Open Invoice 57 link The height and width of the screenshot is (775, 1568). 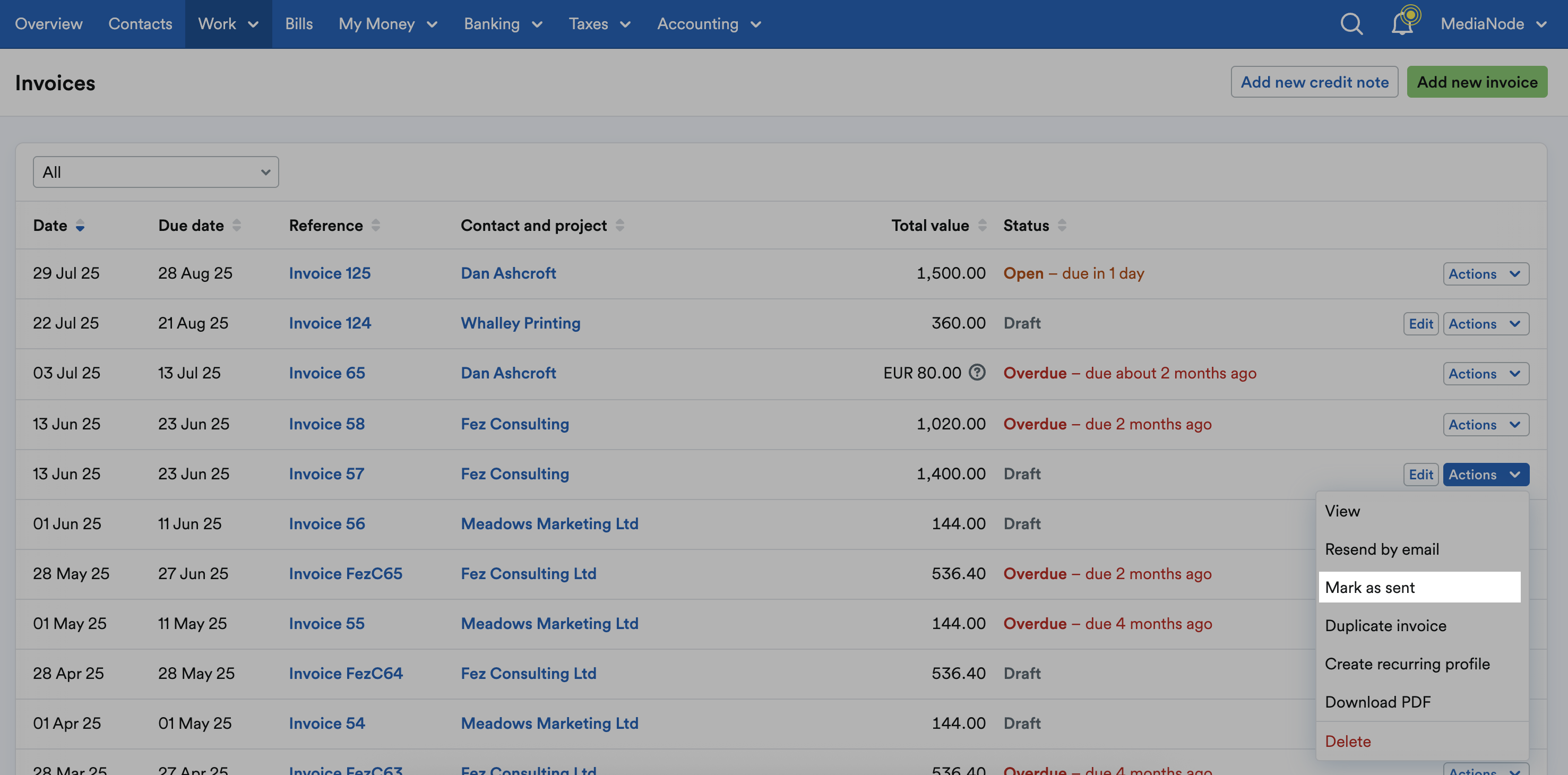pos(326,474)
